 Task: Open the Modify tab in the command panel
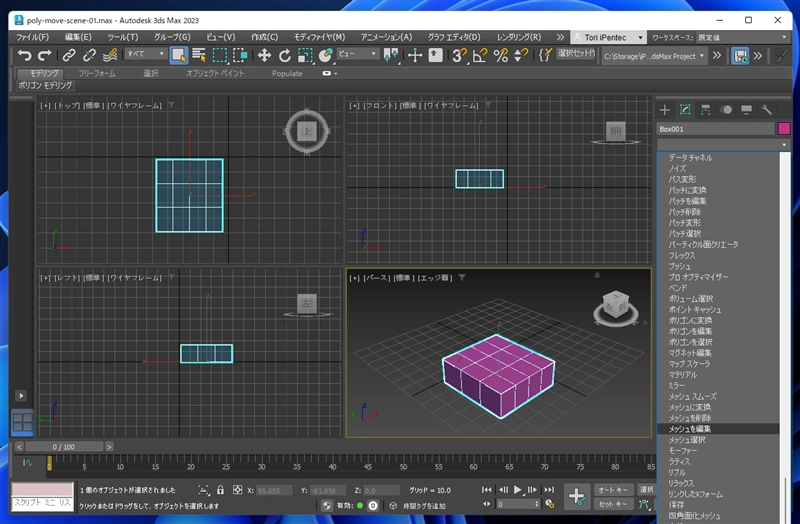coord(685,110)
